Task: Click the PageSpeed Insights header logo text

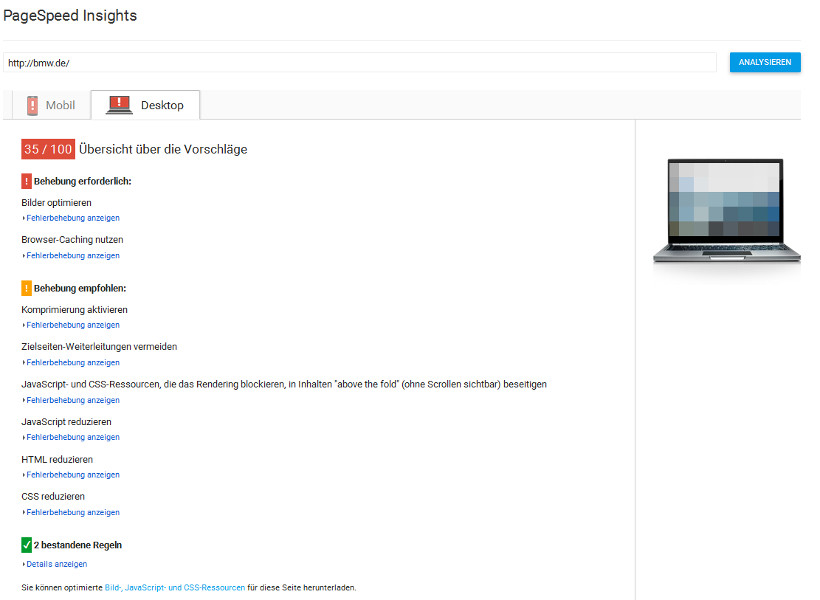Action: pos(70,16)
